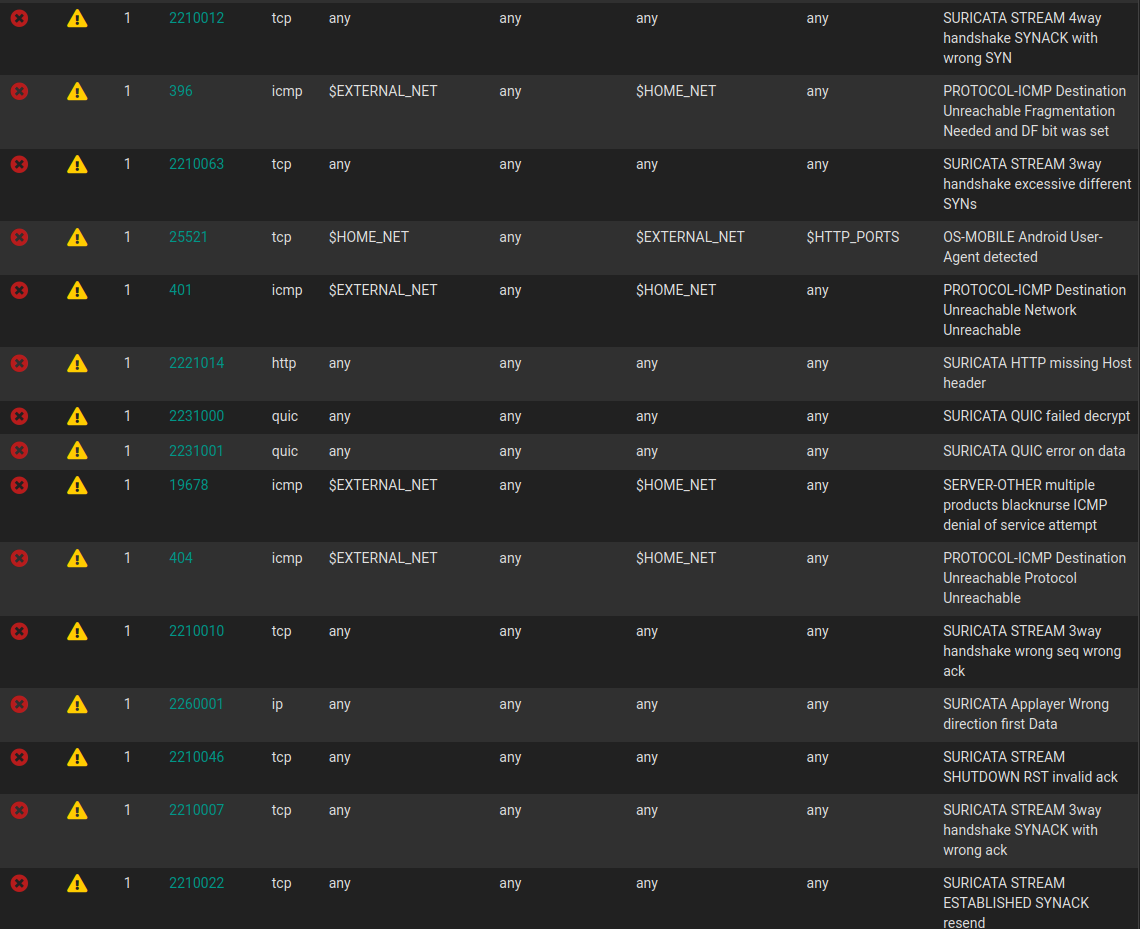Image resolution: width=1140 pixels, height=929 pixels.
Task: Open SID link 2210063
Action: tap(196, 164)
